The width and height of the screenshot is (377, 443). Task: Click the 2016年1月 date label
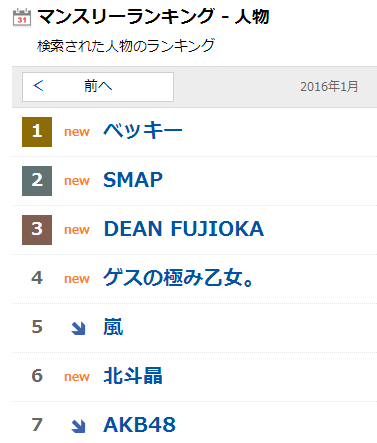329,87
